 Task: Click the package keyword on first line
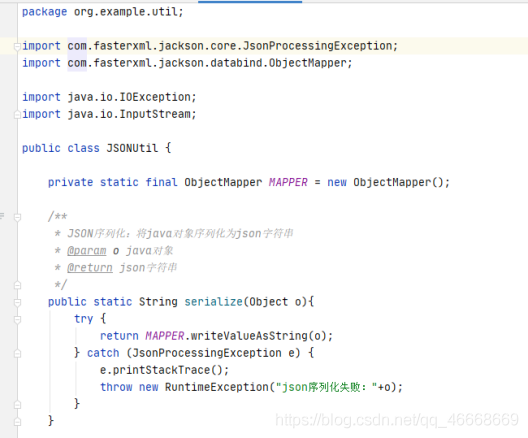pos(44,12)
